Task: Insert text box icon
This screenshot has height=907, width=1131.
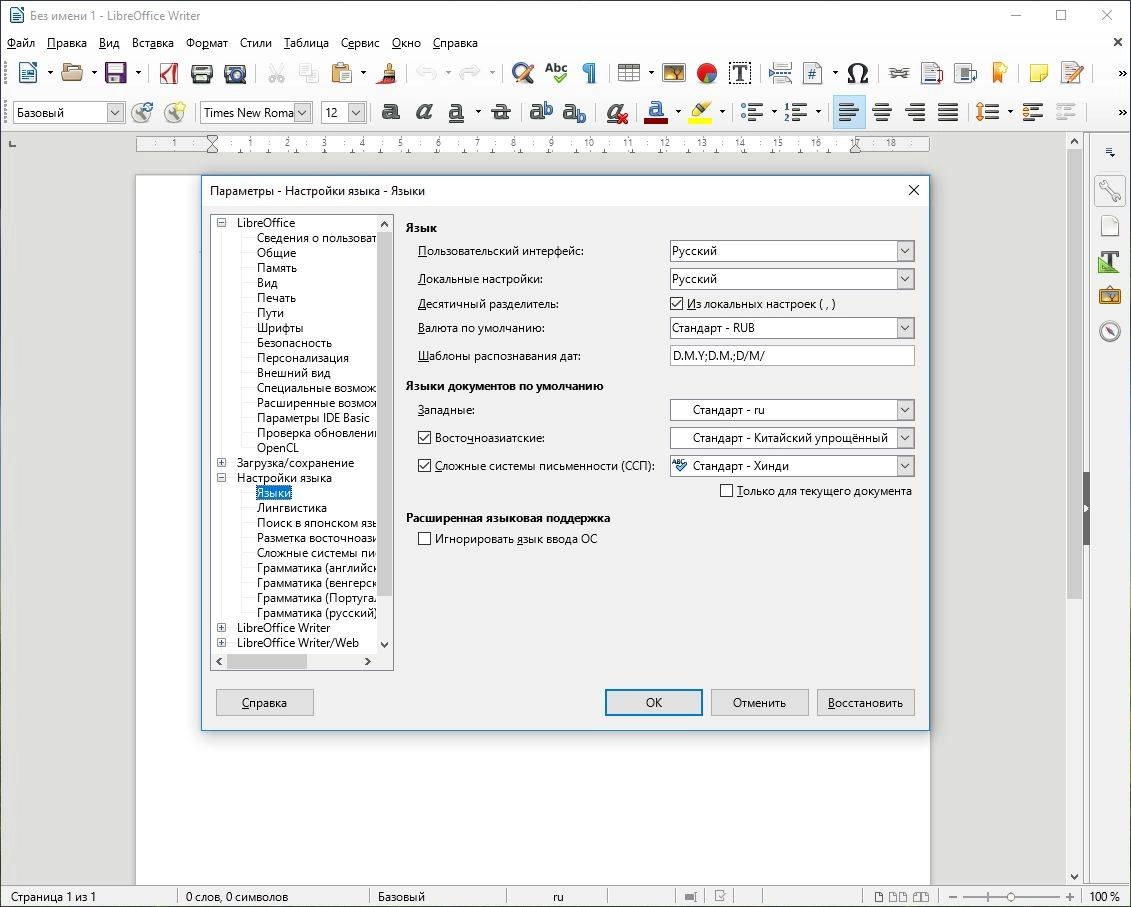Action: 740,73
